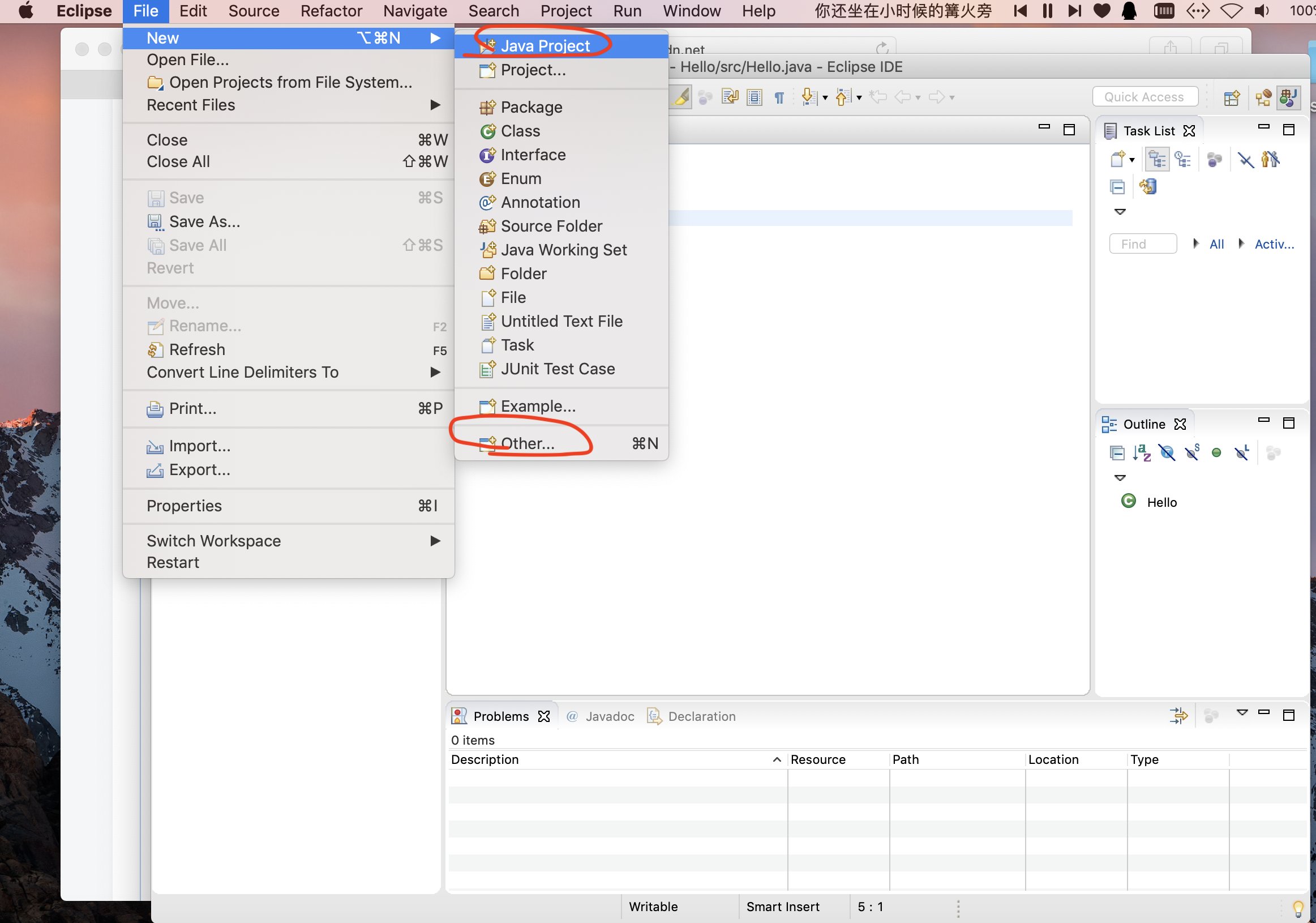Toggle Focus on Workweek in Task List
Viewport: 1316px width, 923px height.
1214,159
